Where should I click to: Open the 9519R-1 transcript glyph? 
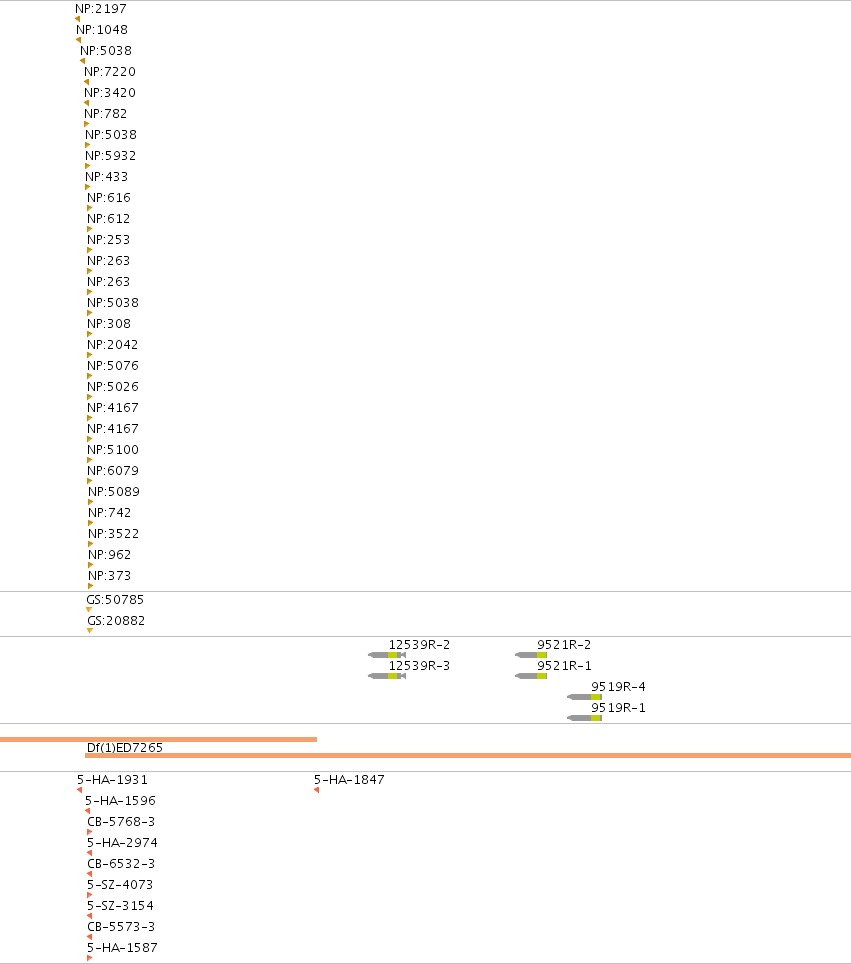[x=584, y=718]
